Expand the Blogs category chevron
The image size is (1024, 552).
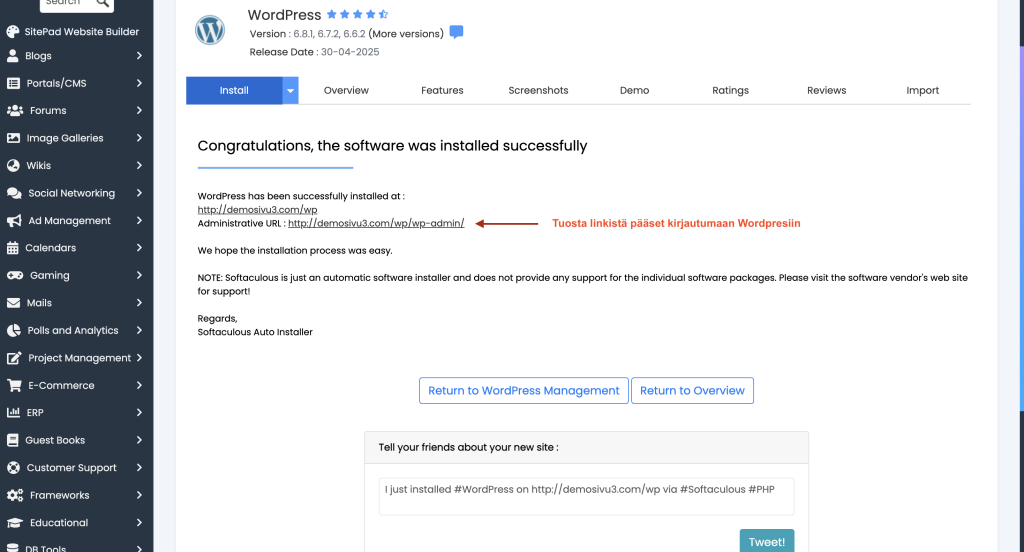coord(139,56)
